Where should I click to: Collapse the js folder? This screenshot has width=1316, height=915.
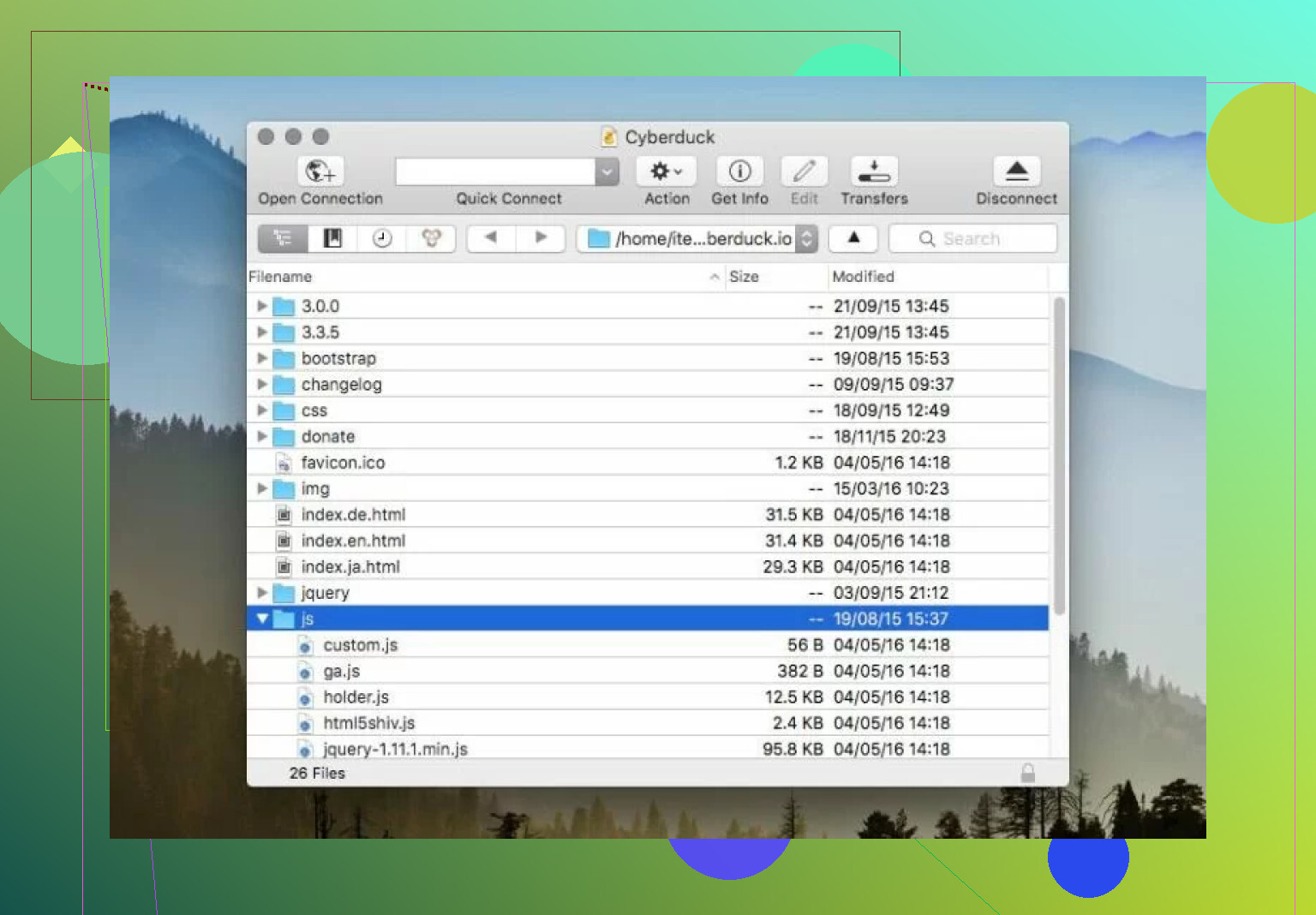point(262,618)
